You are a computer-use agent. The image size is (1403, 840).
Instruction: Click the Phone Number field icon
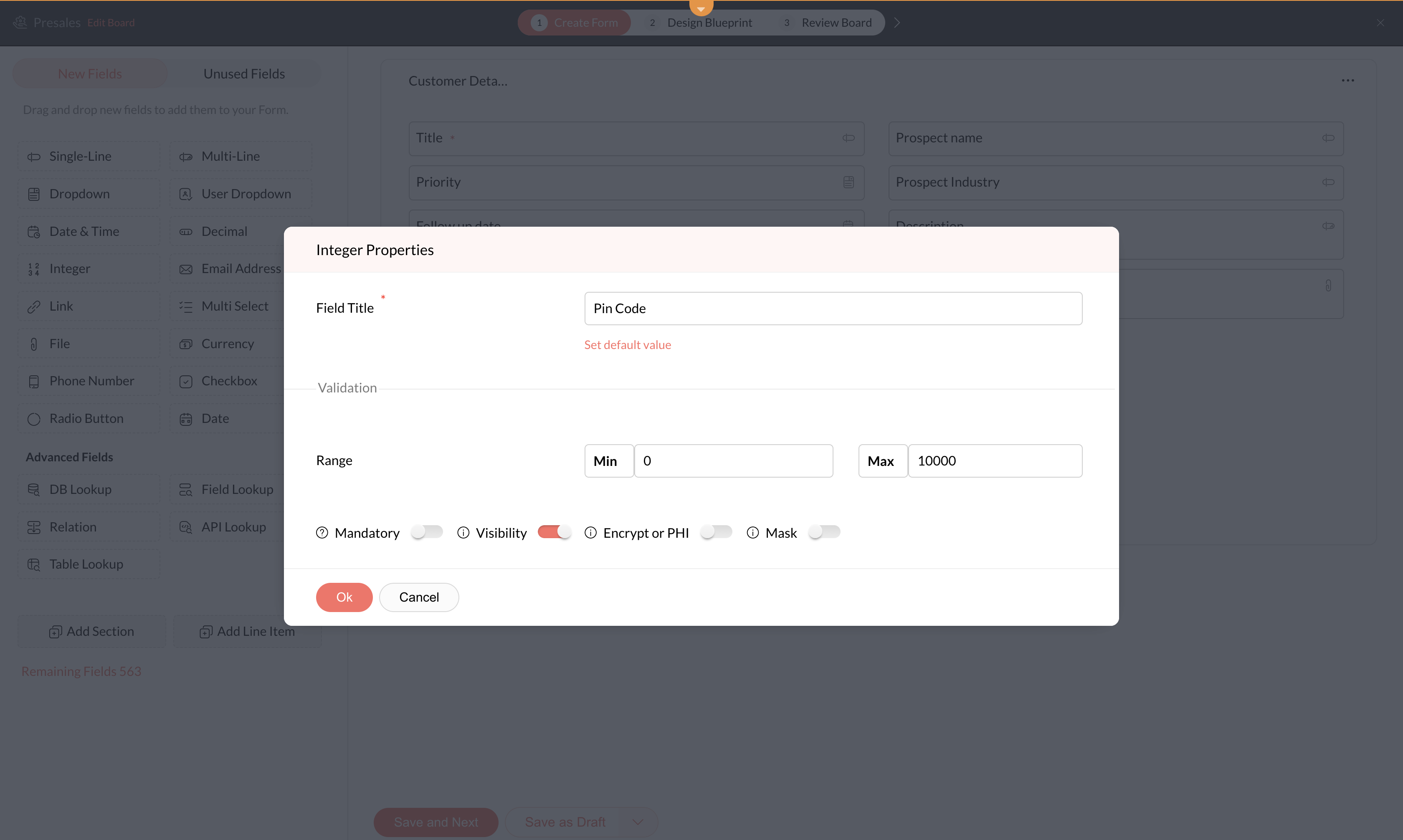[x=34, y=382]
